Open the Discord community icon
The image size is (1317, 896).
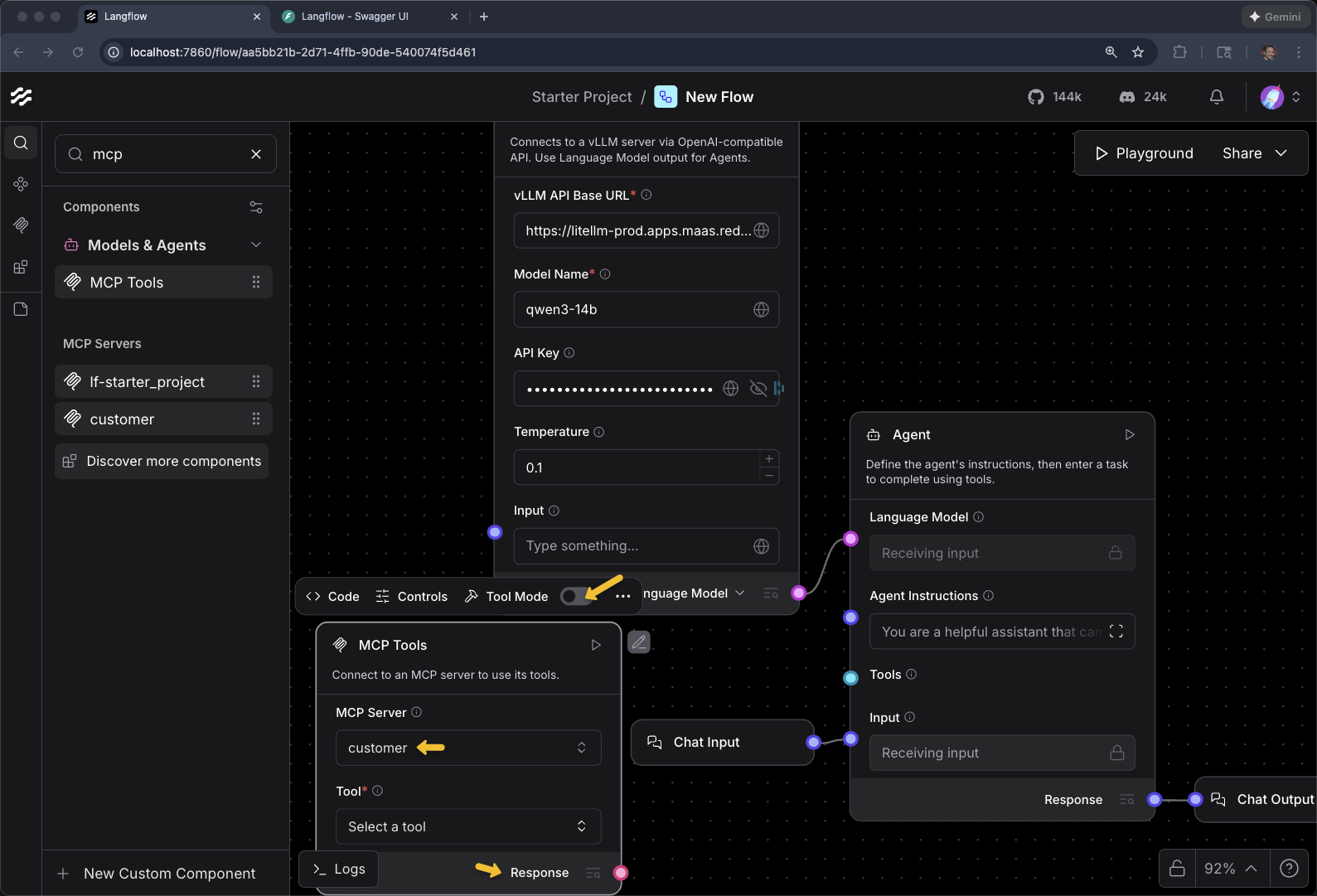tap(1126, 97)
